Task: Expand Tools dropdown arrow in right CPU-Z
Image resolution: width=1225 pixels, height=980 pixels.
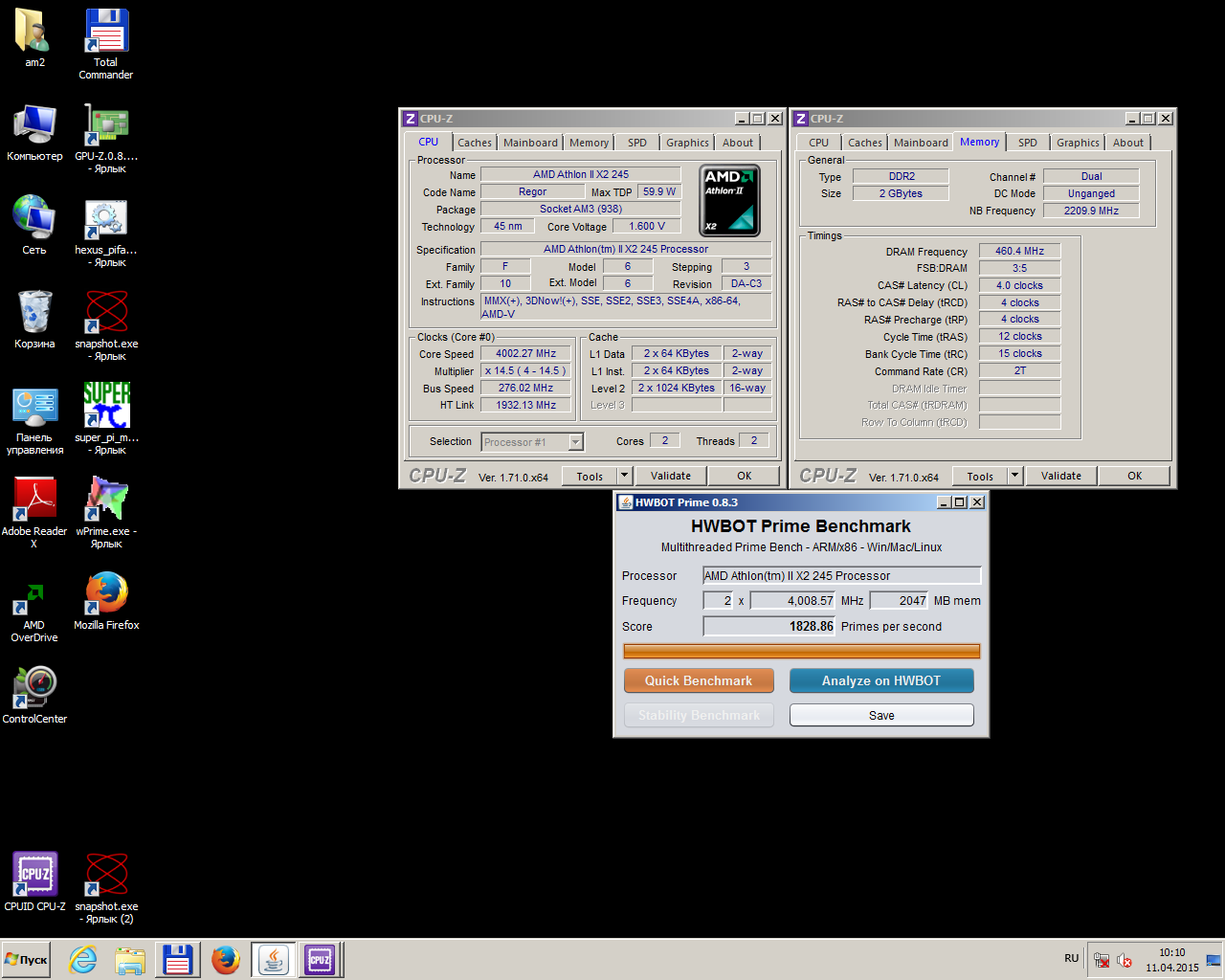Action: tap(1014, 475)
